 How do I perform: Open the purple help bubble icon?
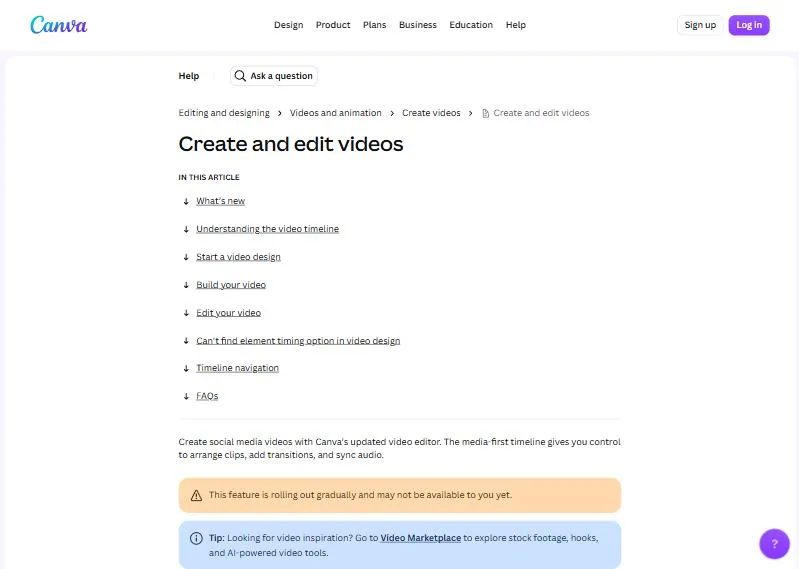click(774, 544)
